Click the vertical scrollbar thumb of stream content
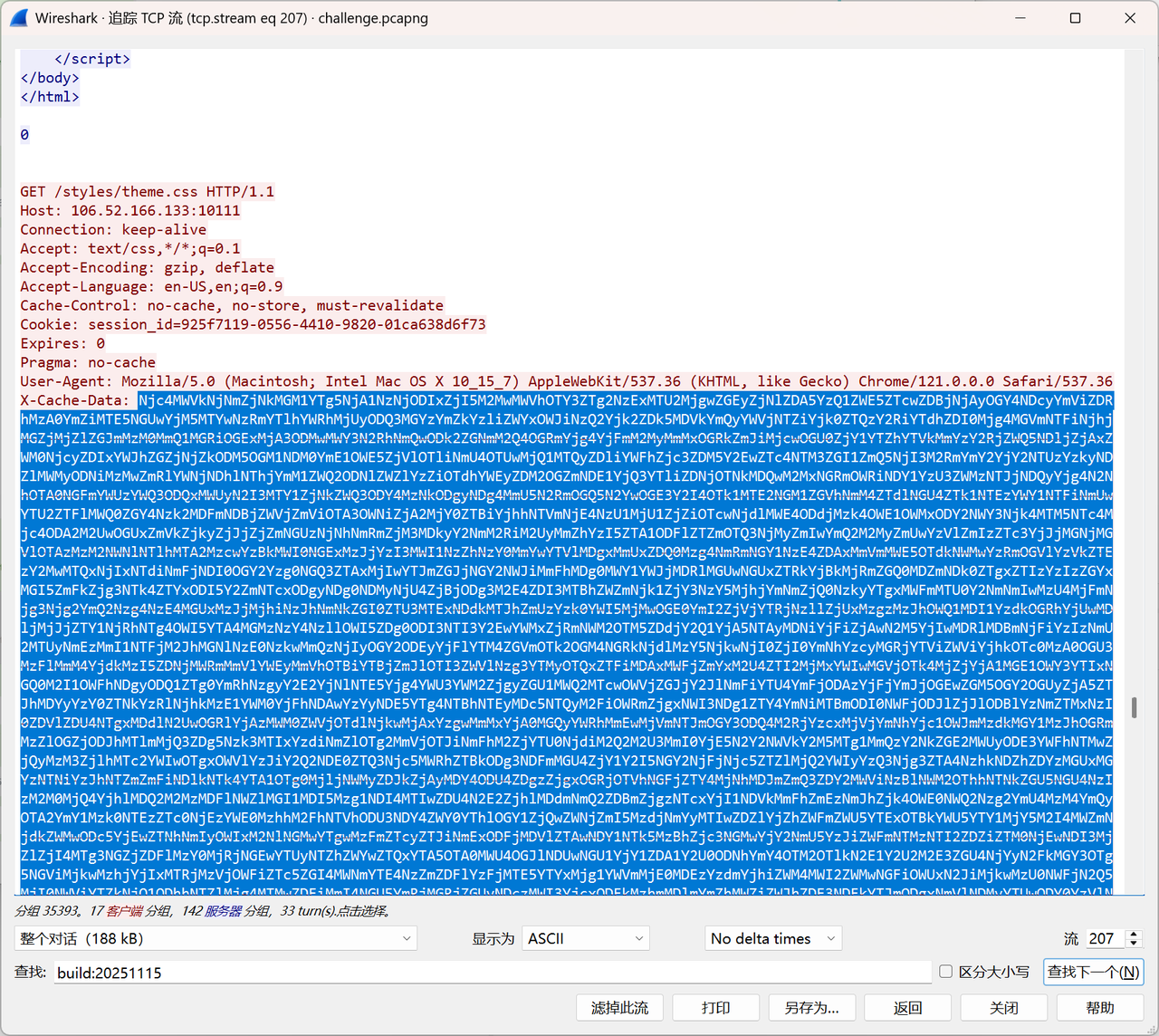The width and height of the screenshot is (1159, 1036). 1134,707
